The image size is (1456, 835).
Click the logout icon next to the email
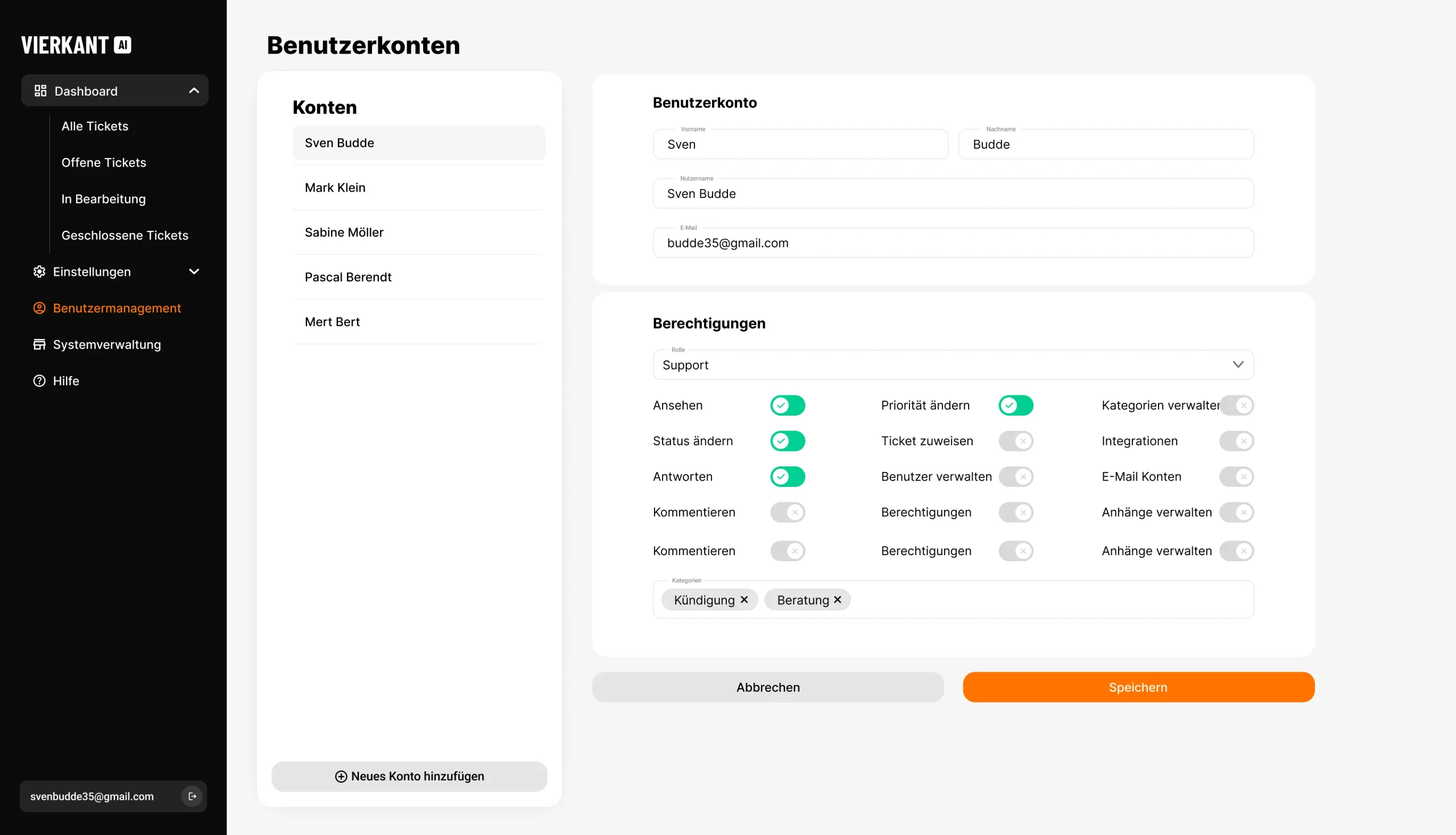pyautogui.click(x=192, y=796)
